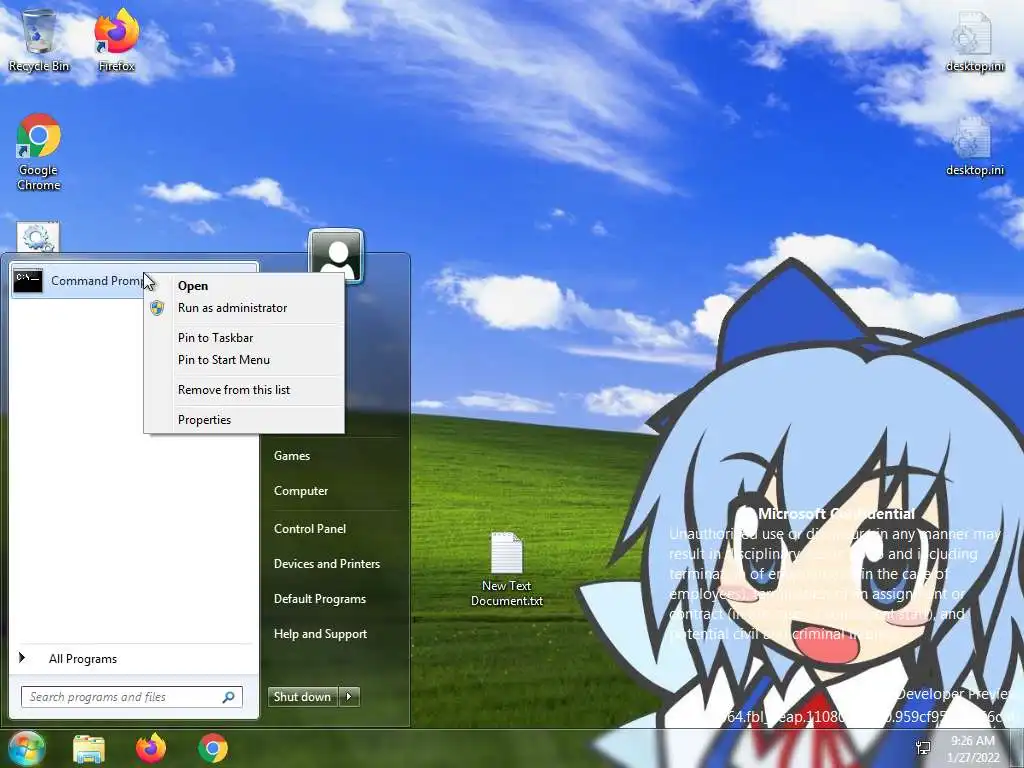Screen dimensions: 1024x768
Task: Open File Explorer from the taskbar
Action: (89, 748)
